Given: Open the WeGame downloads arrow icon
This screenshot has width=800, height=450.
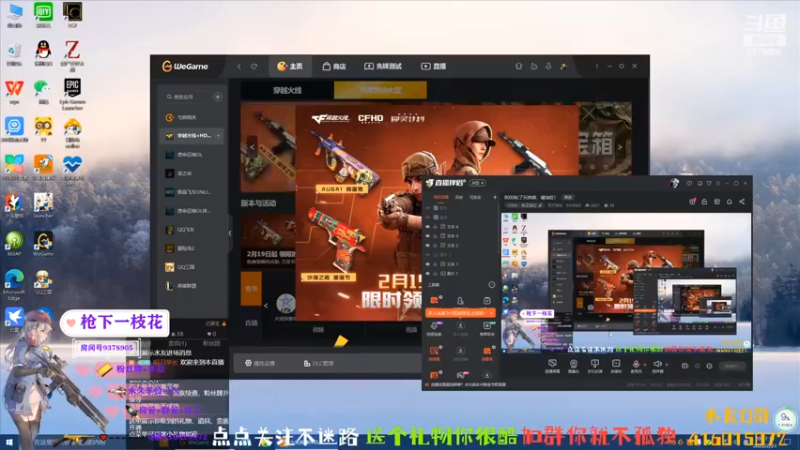Looking at the screenshot, I should click(x=548, y=66).
